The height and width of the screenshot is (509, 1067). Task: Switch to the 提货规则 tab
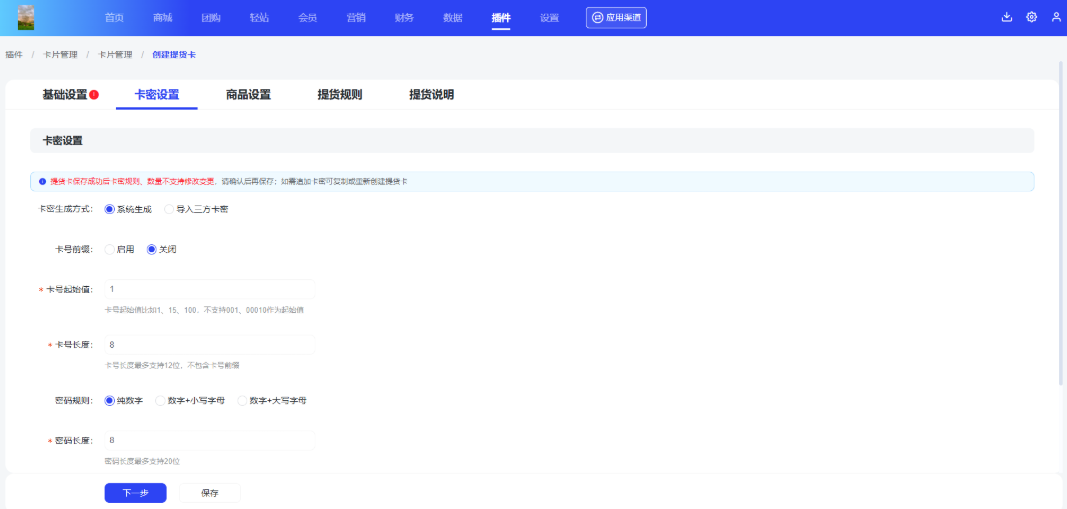click(339, 95)
